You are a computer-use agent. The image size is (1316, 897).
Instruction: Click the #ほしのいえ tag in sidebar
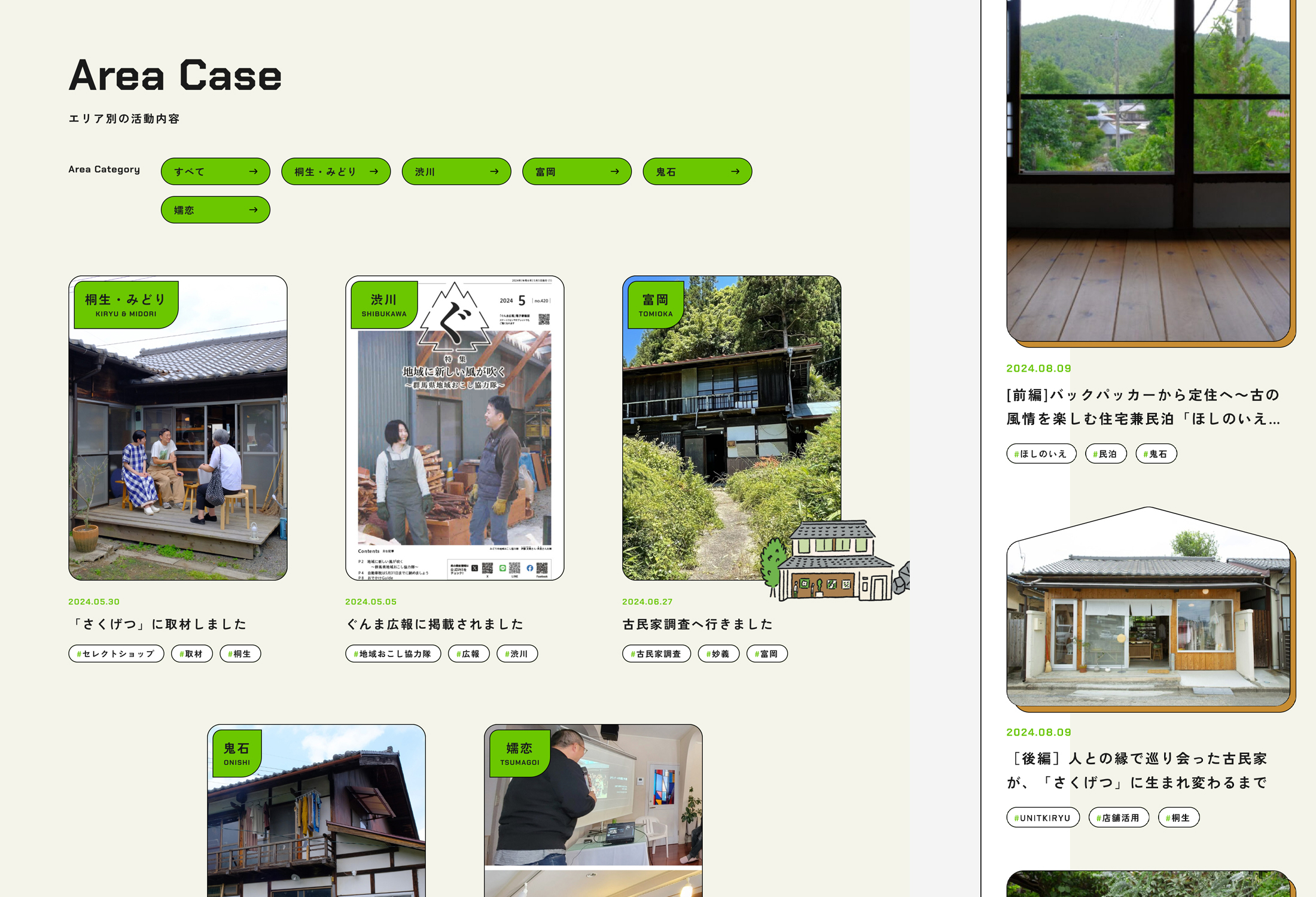coord(1041,454)
